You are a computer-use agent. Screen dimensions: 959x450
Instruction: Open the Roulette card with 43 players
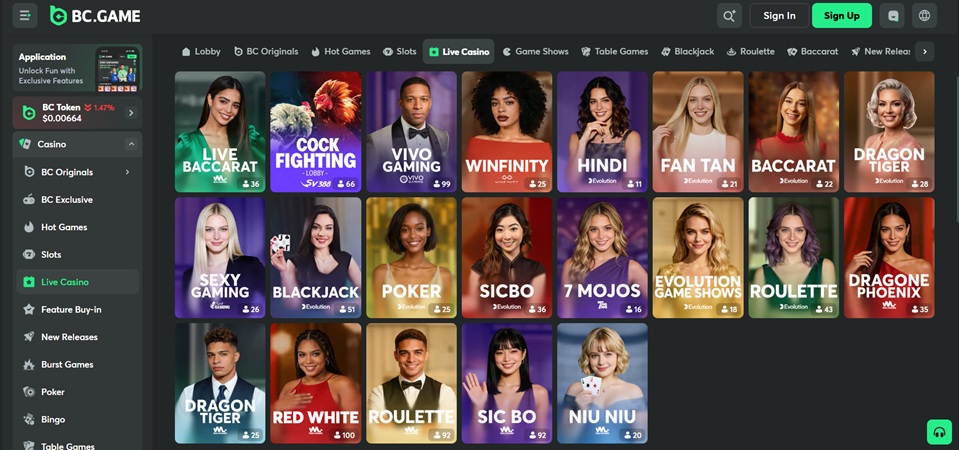[794, 257]
